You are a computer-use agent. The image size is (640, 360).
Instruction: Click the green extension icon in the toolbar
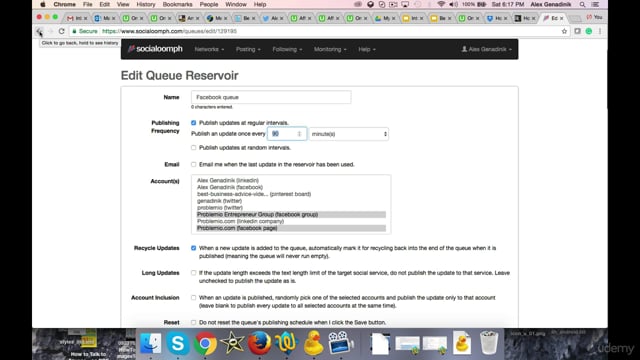point(589,31)
